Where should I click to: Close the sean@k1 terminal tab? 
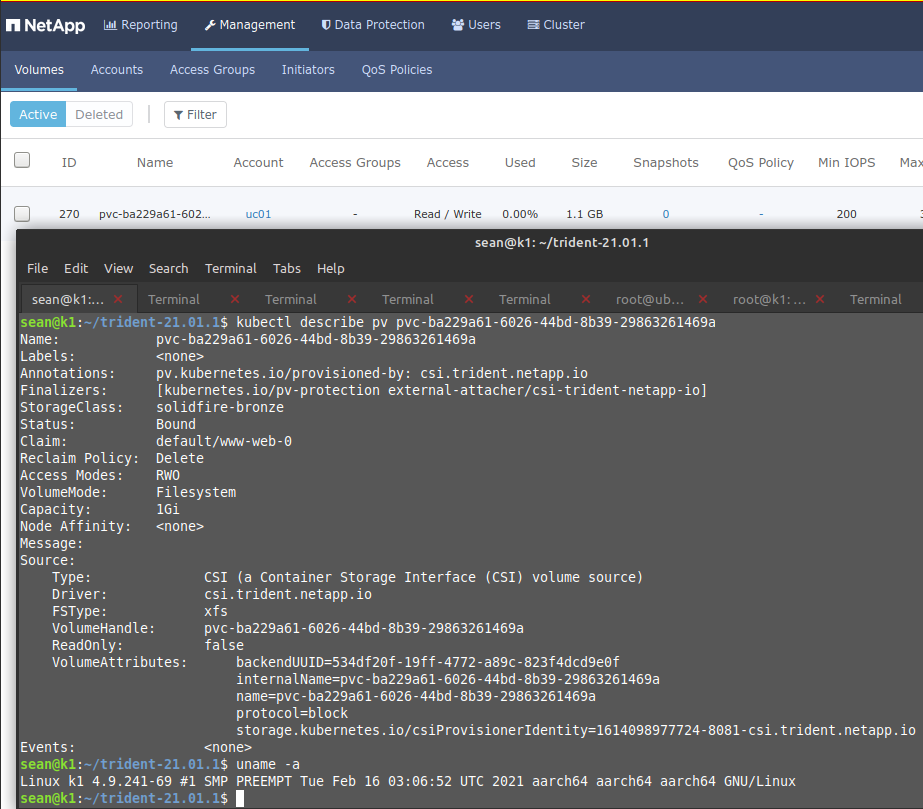[118, 299]
